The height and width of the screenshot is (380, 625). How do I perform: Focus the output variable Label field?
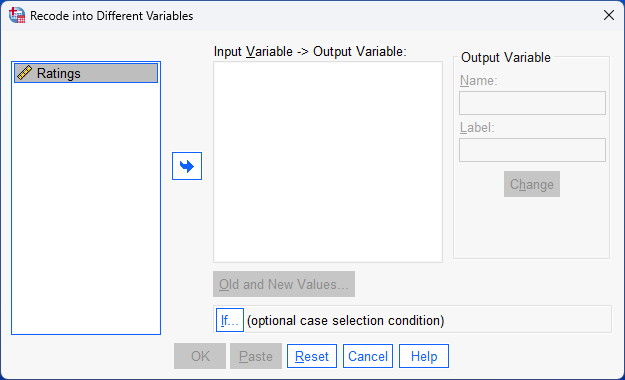(532, 150)
